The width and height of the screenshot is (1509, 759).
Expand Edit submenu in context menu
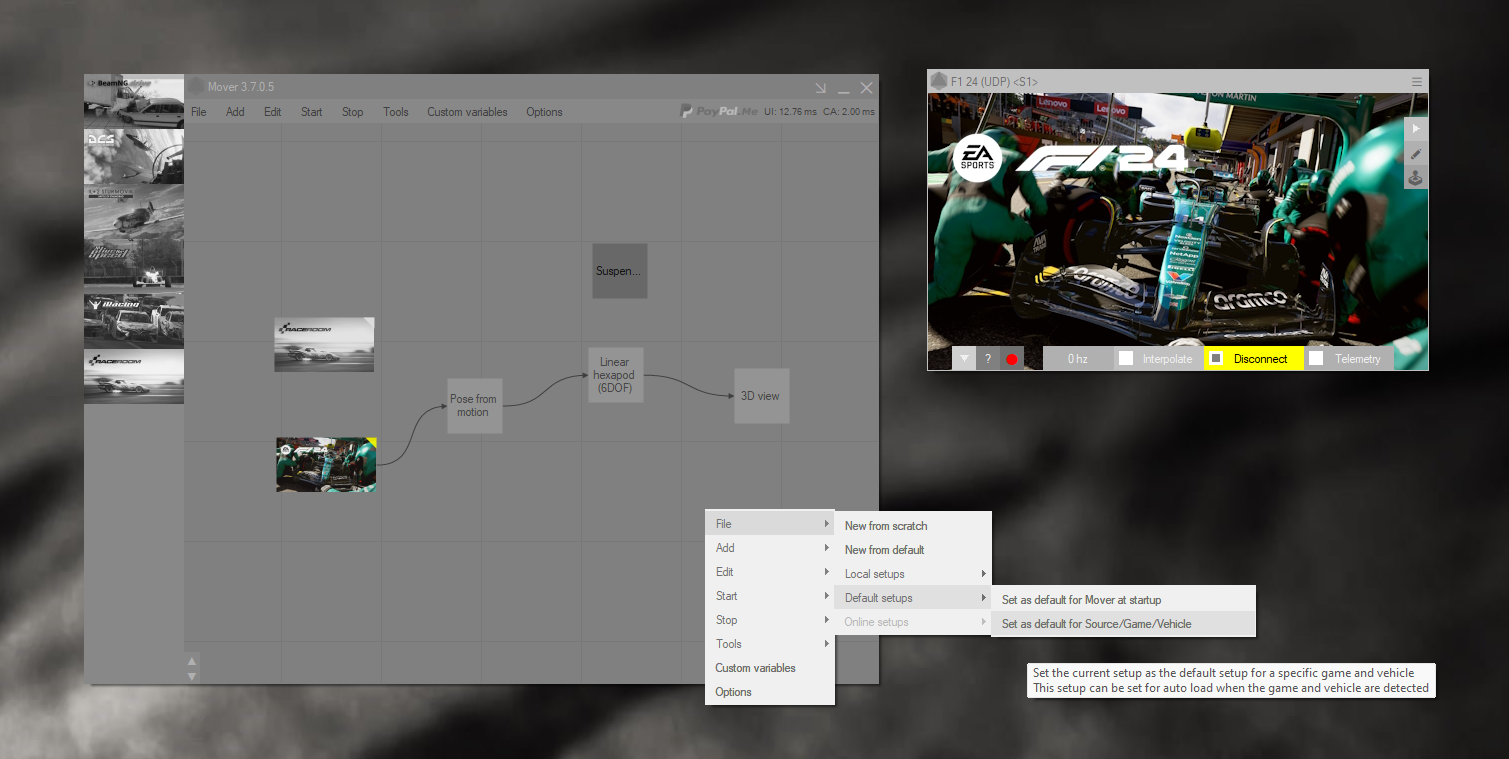click(770, 572)
